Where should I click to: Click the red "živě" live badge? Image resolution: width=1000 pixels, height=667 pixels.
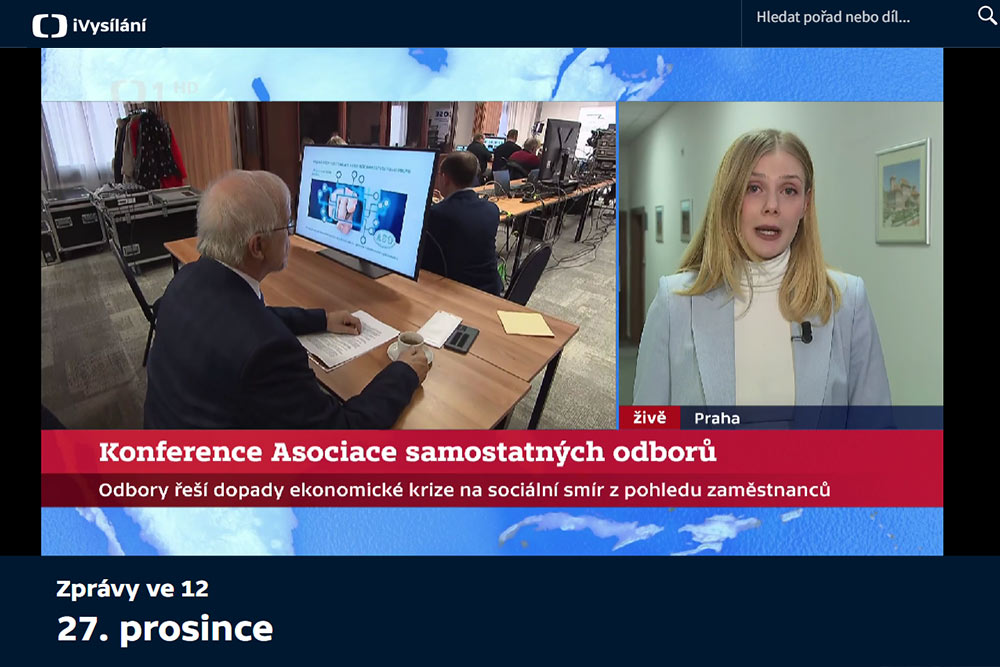649,417
